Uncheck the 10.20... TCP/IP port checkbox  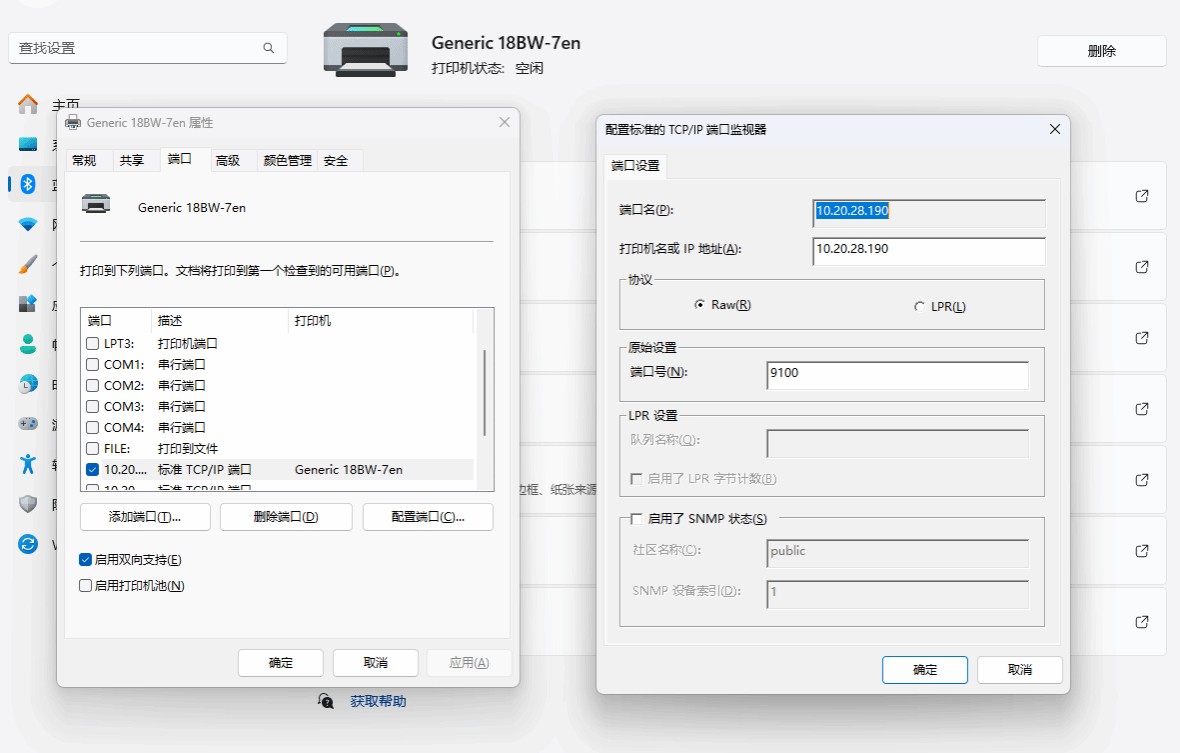click(x=93, y=469)
